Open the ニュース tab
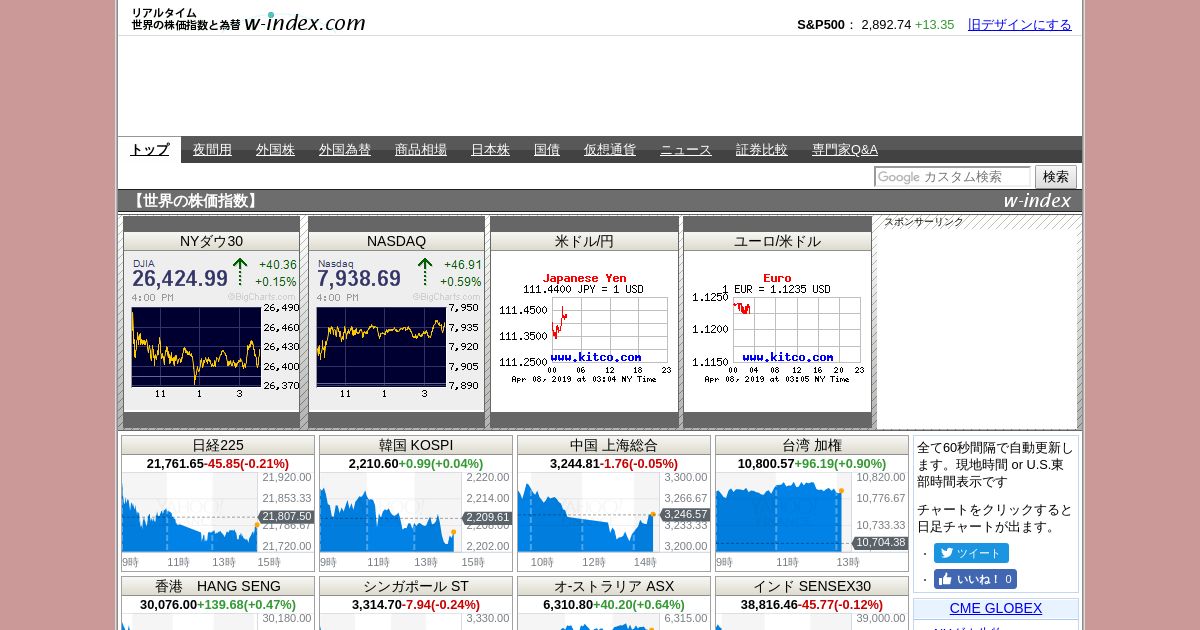Viewport: 1200px width, 630px height. pyautogui.click(x=686, y=150)
